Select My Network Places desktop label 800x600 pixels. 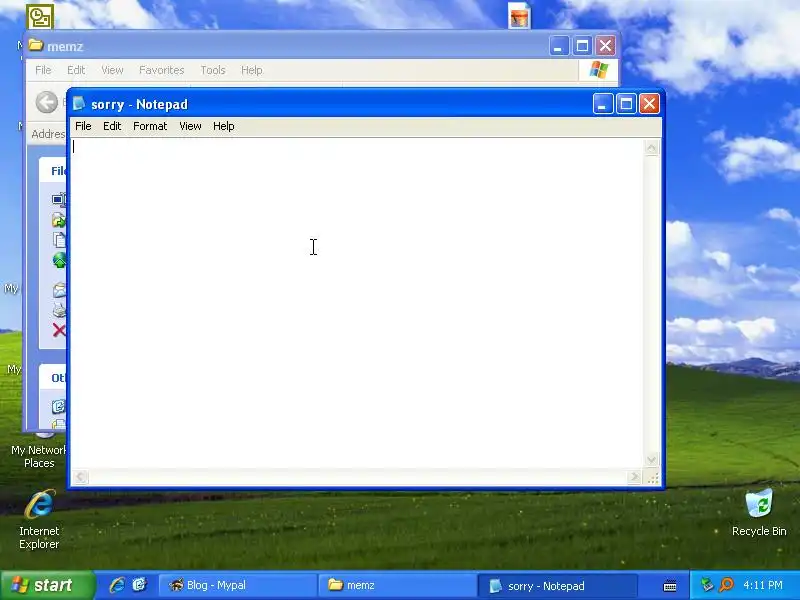[x=39, y=457]
